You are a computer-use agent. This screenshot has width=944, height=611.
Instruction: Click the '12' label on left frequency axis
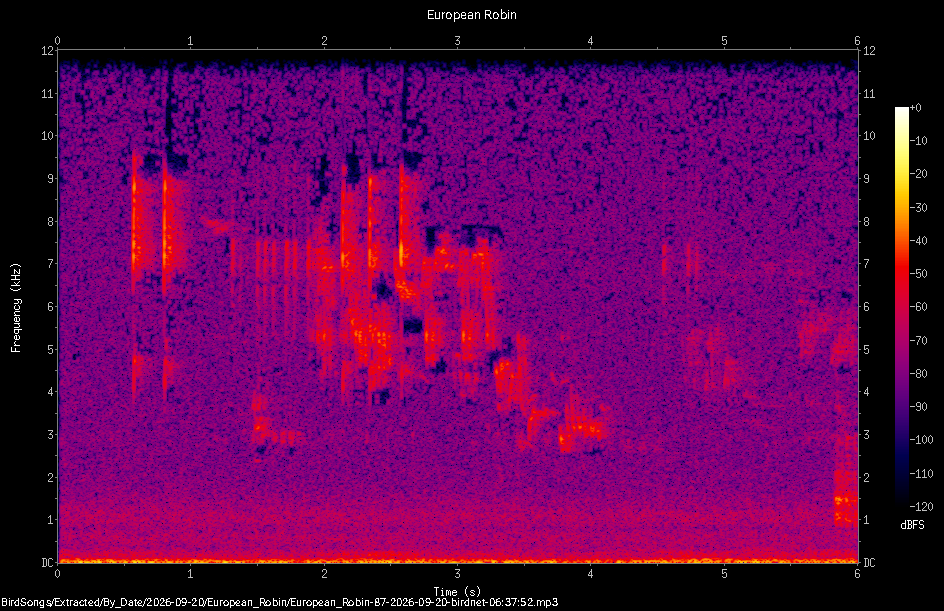click(x=48, y=51)
